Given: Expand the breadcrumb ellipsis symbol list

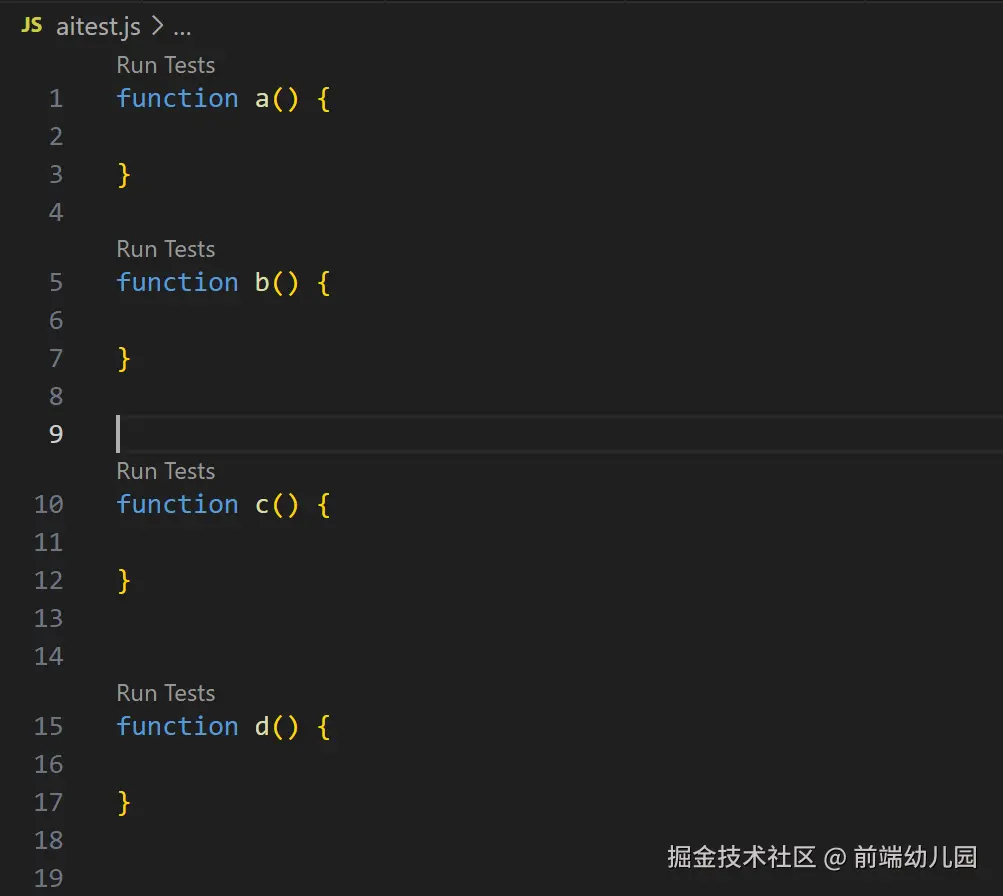Looking at the screenshot, I should point(182,28).
